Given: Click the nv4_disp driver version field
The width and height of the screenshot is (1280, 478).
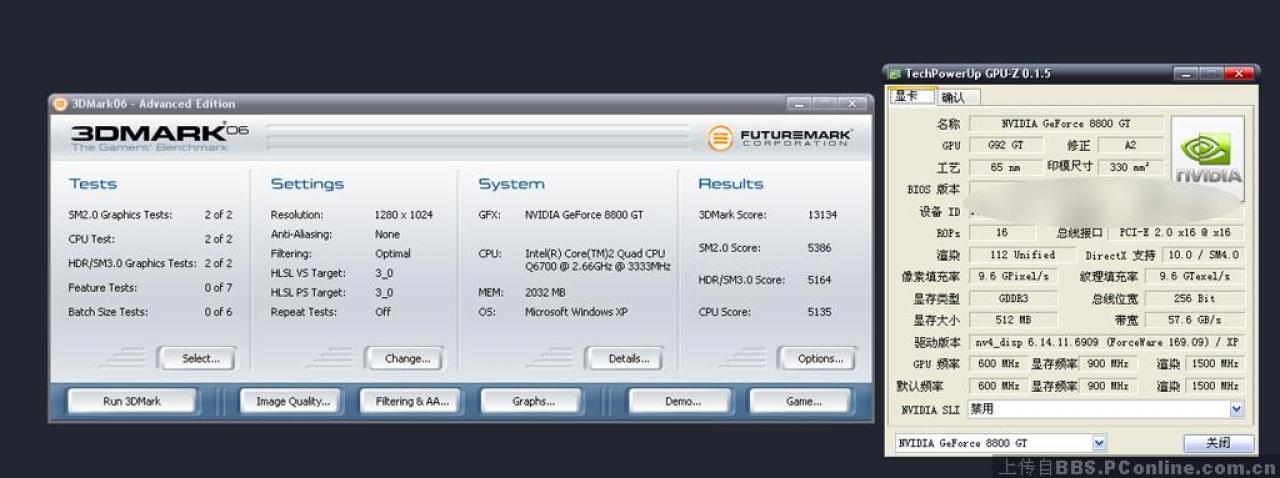Looking at the screenshot, I should coord(1106,343).
